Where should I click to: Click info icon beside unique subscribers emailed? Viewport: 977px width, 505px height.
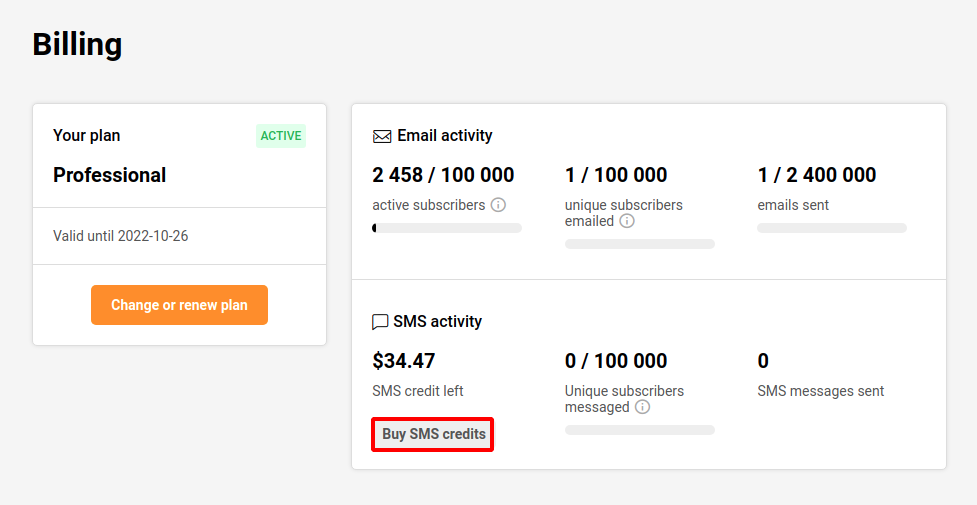point(627,221)
